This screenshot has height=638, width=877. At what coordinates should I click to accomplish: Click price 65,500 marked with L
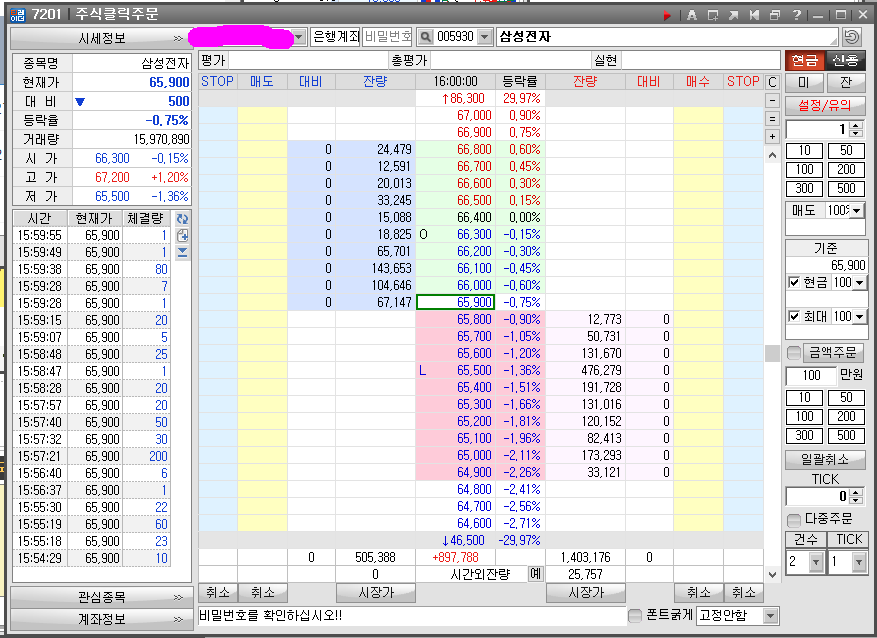[x=455, y=371]
